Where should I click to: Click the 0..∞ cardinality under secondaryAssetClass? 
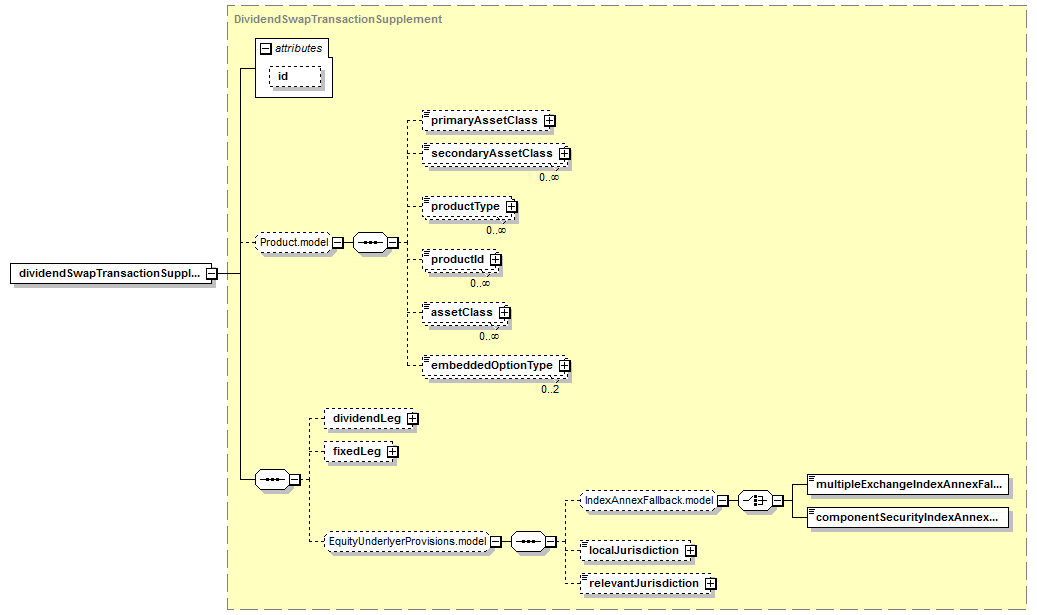pos(549,177)
